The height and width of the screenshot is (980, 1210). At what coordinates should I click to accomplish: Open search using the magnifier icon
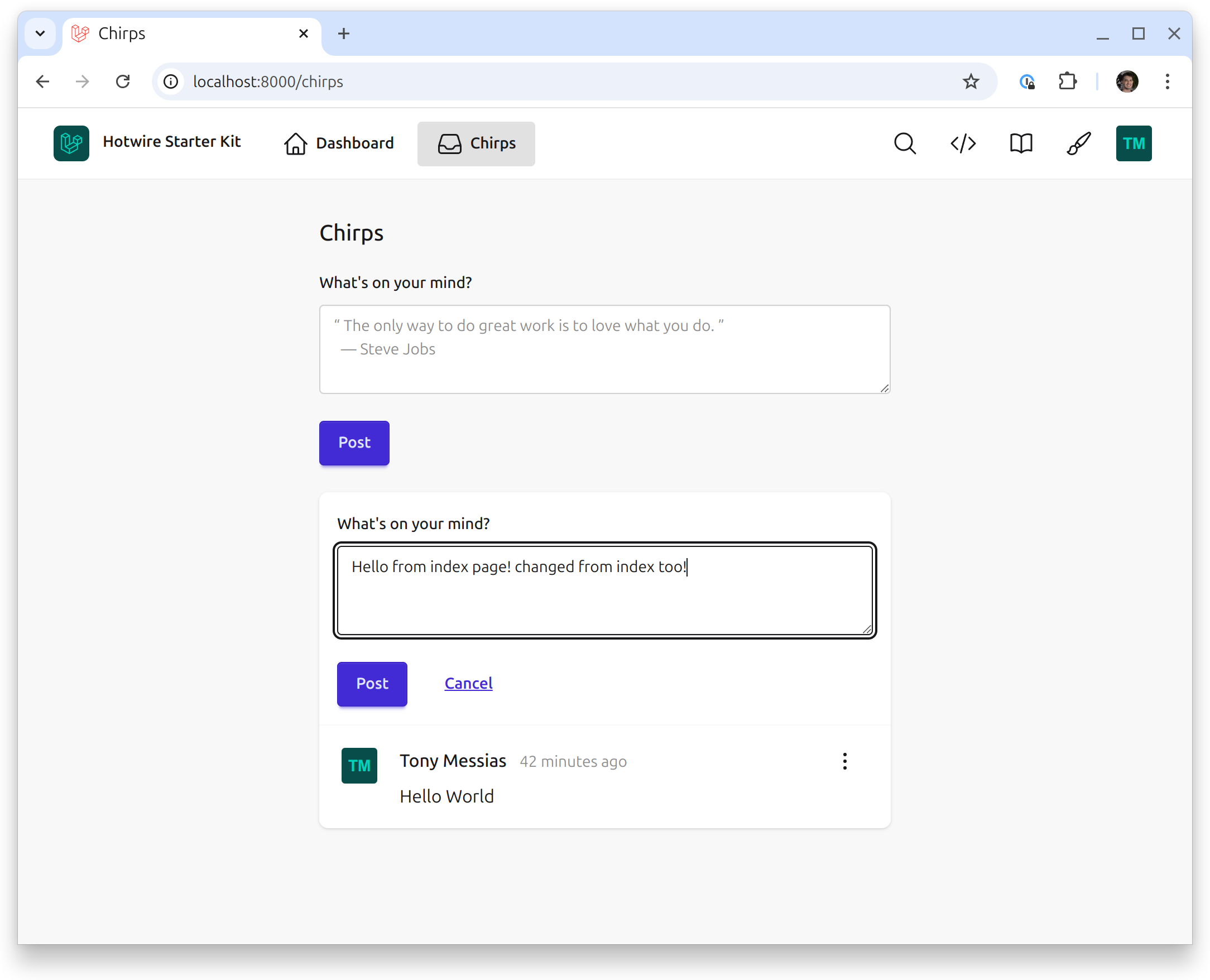click(905, 143)
